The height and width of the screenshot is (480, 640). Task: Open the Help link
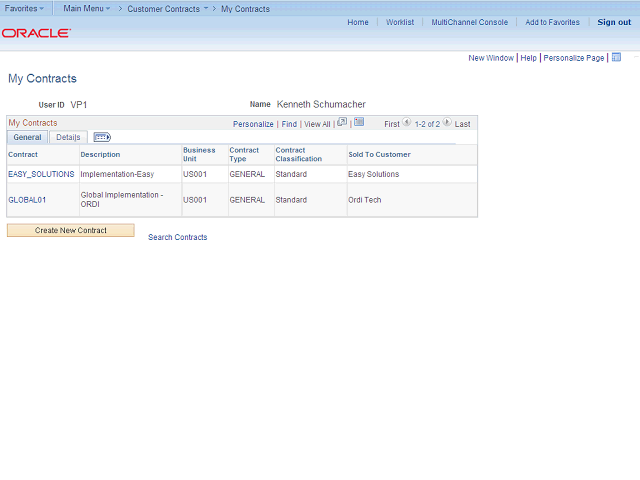(529, 58)
